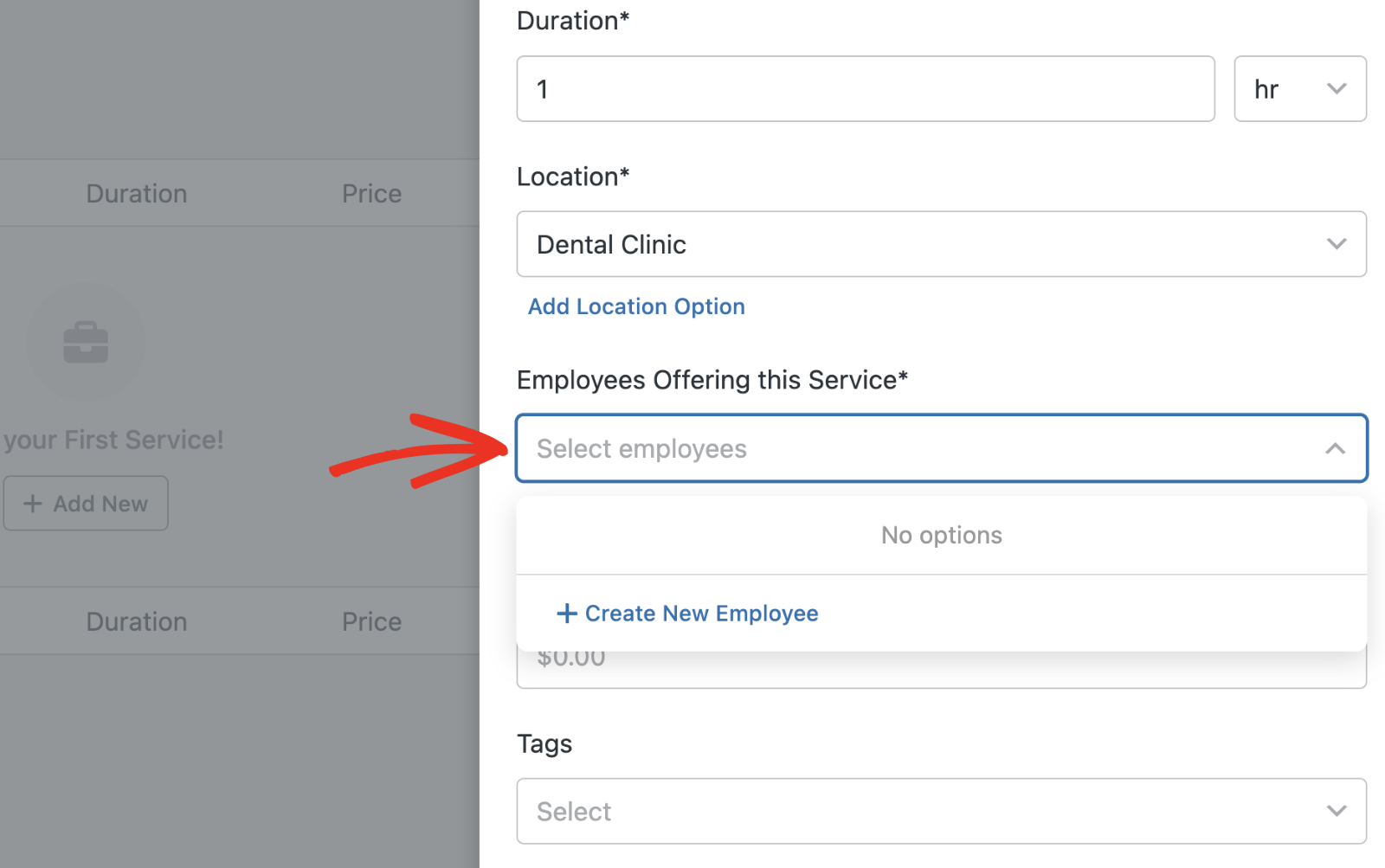Click the Price column header

(371, 193)
